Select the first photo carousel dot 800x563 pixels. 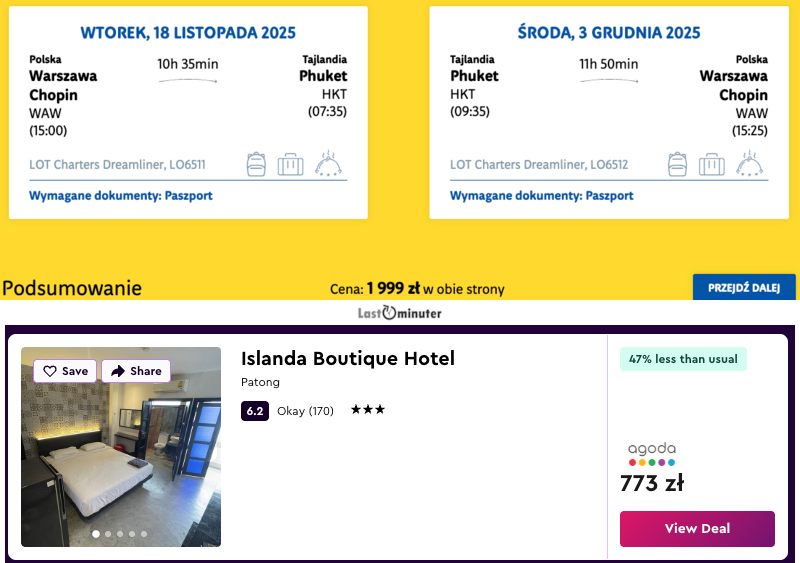click(96, 534)
